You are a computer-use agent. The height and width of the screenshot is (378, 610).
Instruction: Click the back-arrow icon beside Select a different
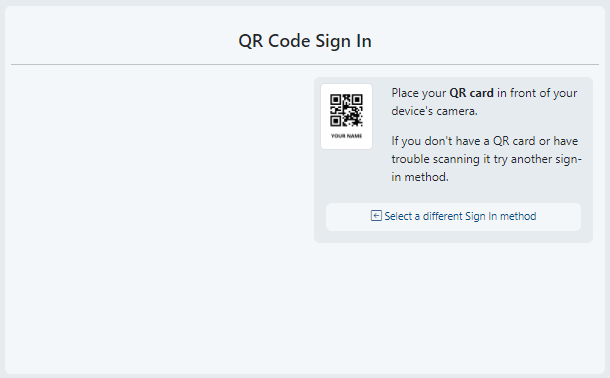coord(376,216)
